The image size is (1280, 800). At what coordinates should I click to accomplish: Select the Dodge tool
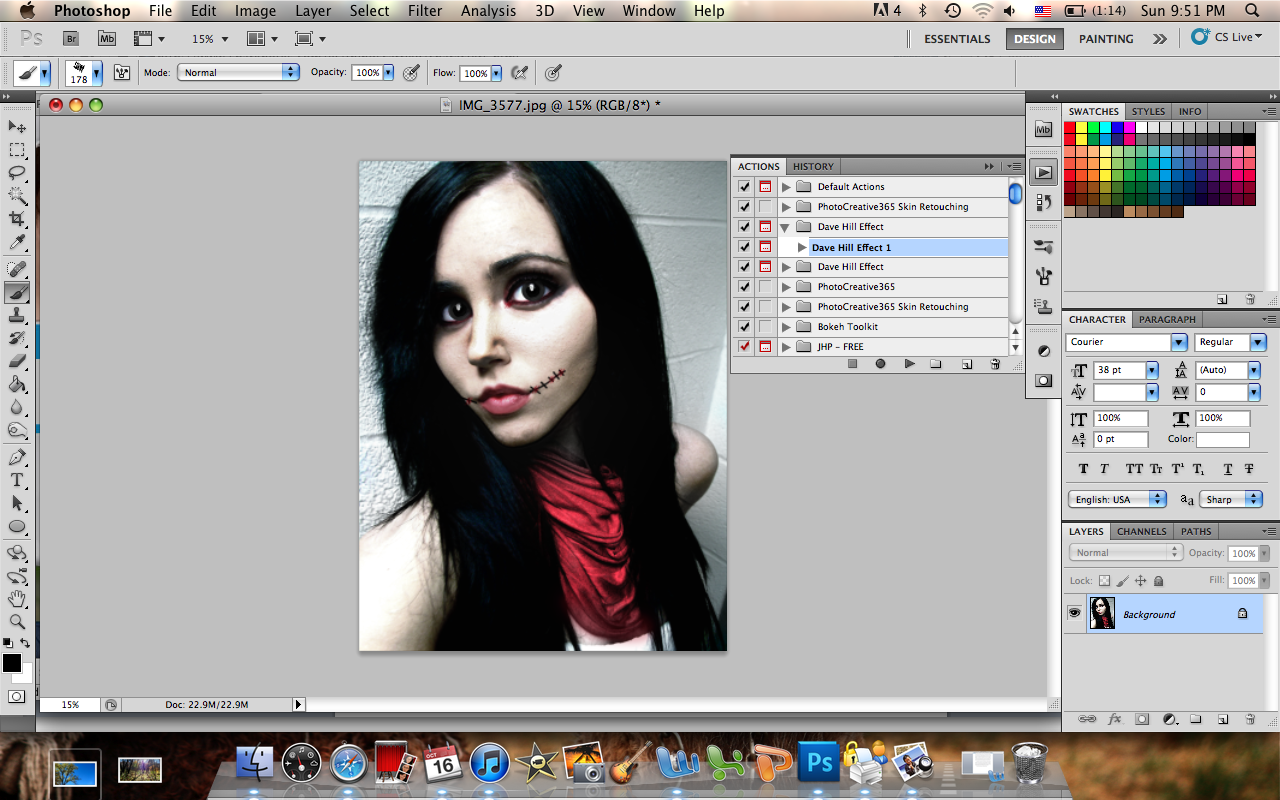coord(17,431)
